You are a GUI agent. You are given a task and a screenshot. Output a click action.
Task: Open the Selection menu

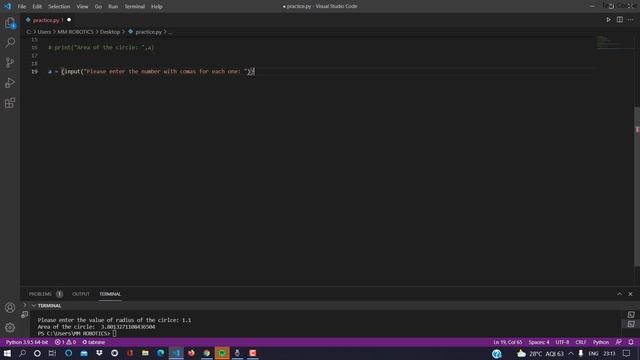tap(59, 7)
